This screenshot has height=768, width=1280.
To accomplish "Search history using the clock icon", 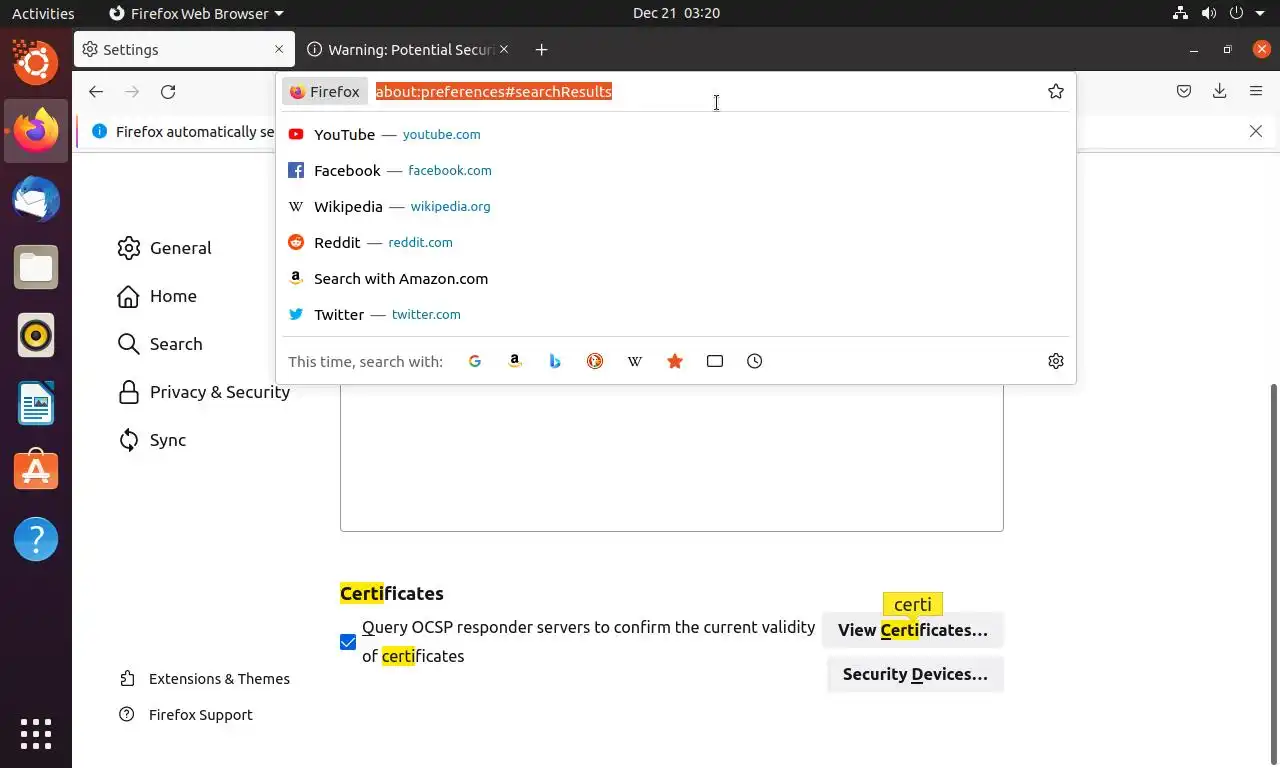I will 755,361.
